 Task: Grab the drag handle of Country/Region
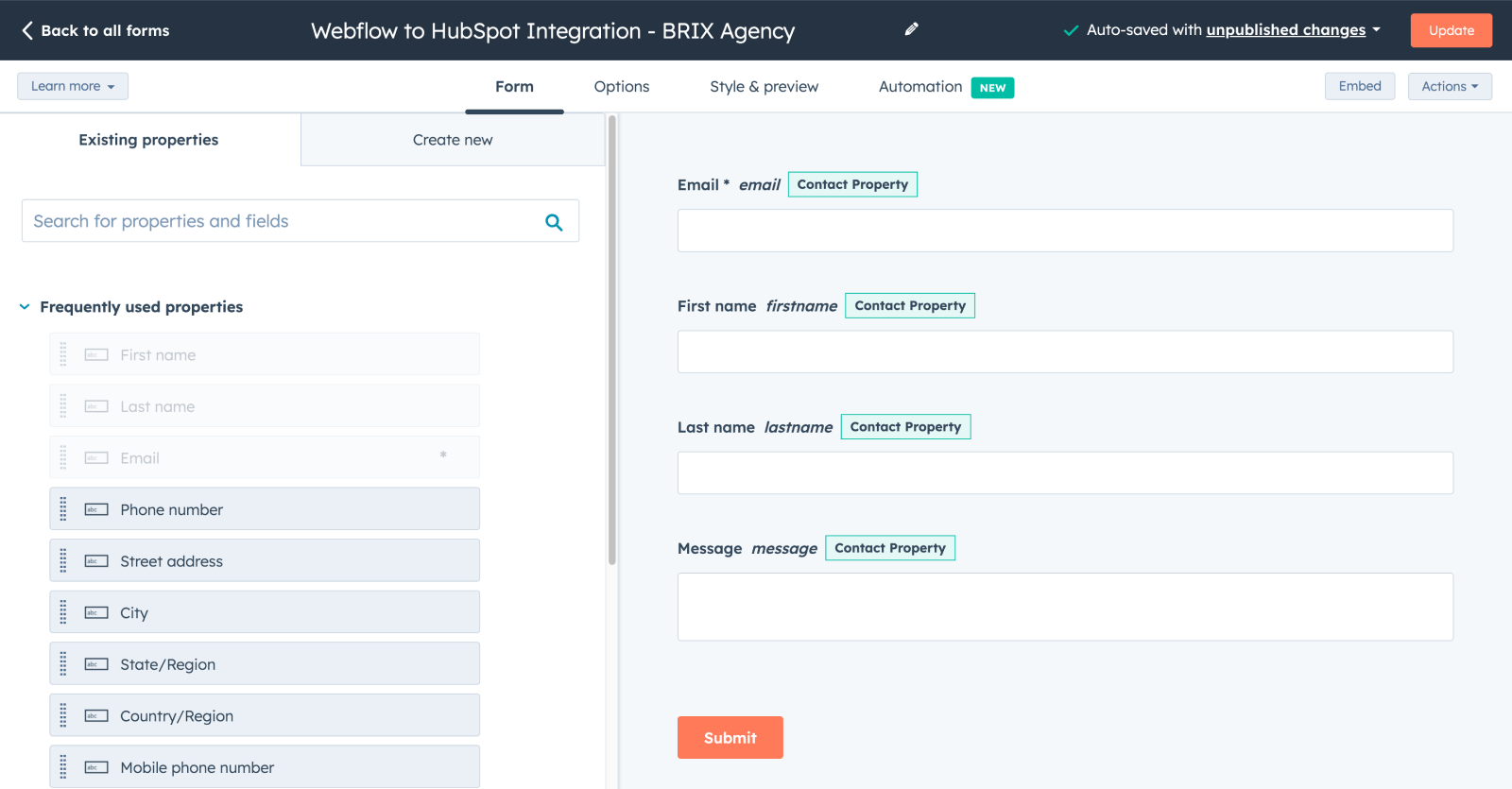click(63, 715)
